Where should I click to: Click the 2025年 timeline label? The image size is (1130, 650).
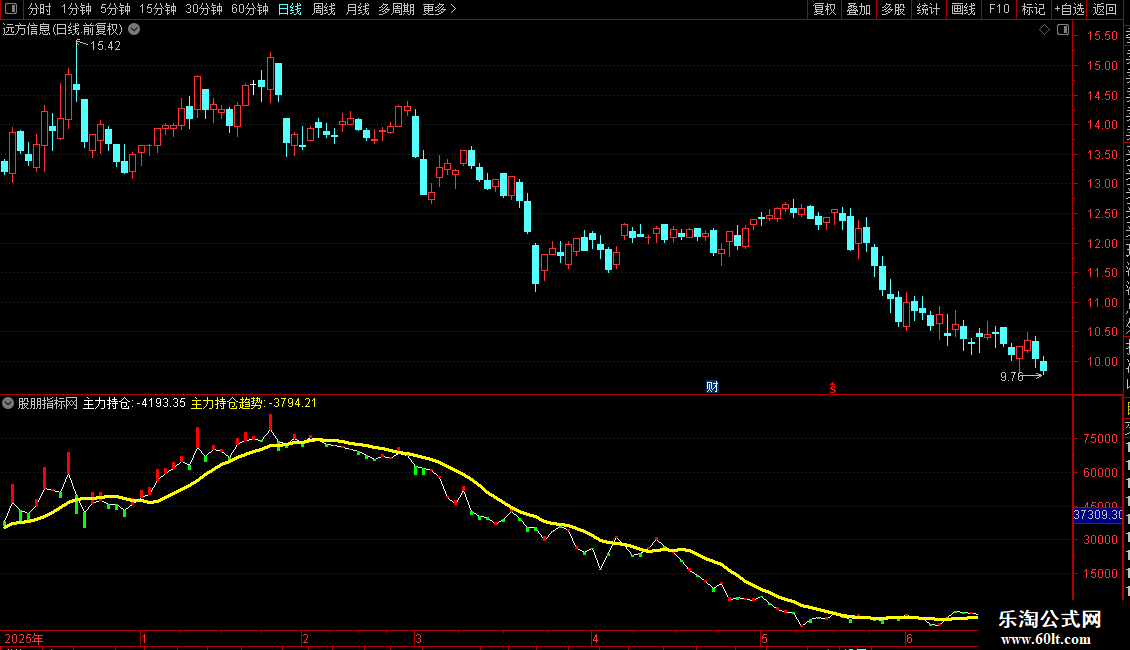24,638
